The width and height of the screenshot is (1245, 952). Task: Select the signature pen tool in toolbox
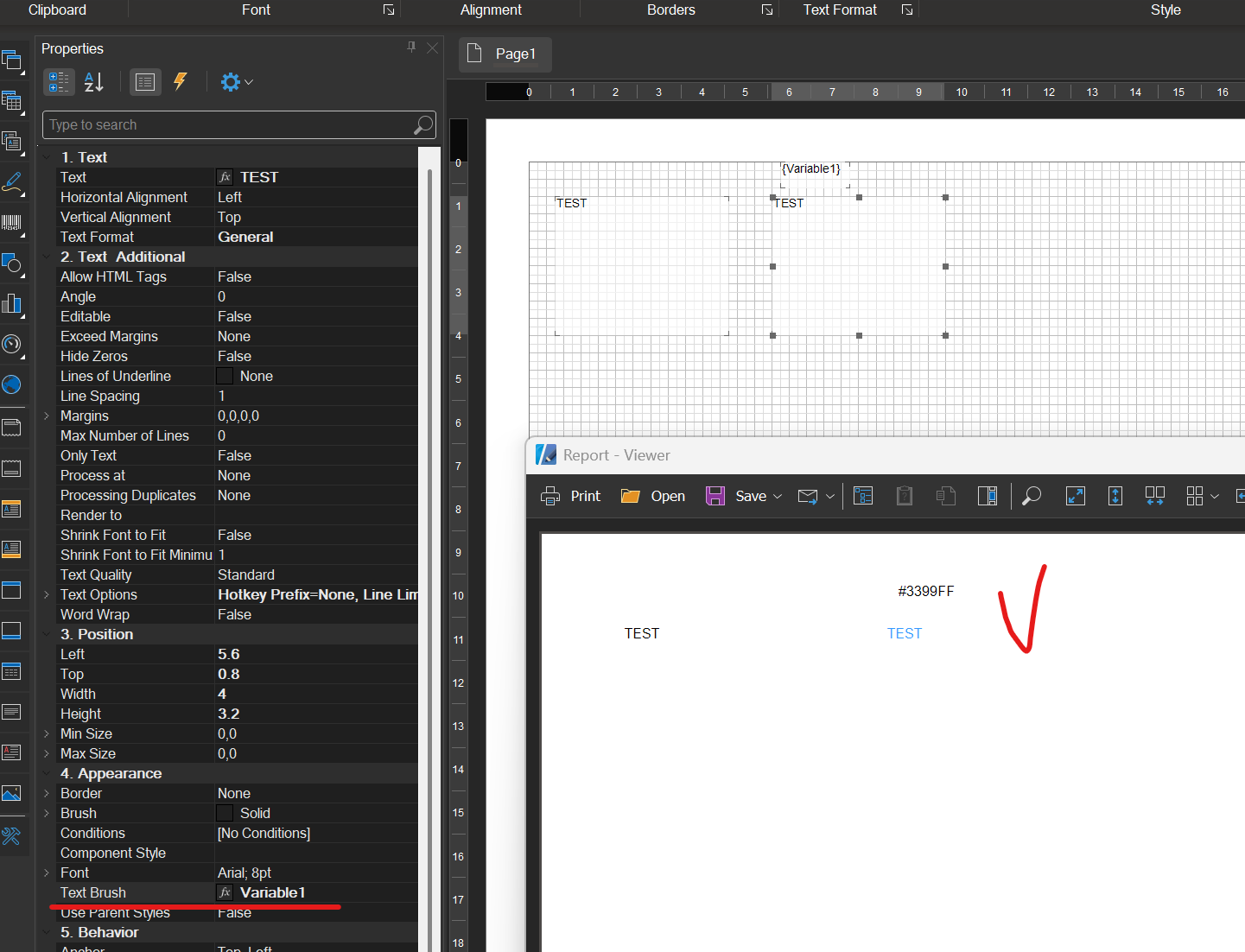tap(11, 181)
